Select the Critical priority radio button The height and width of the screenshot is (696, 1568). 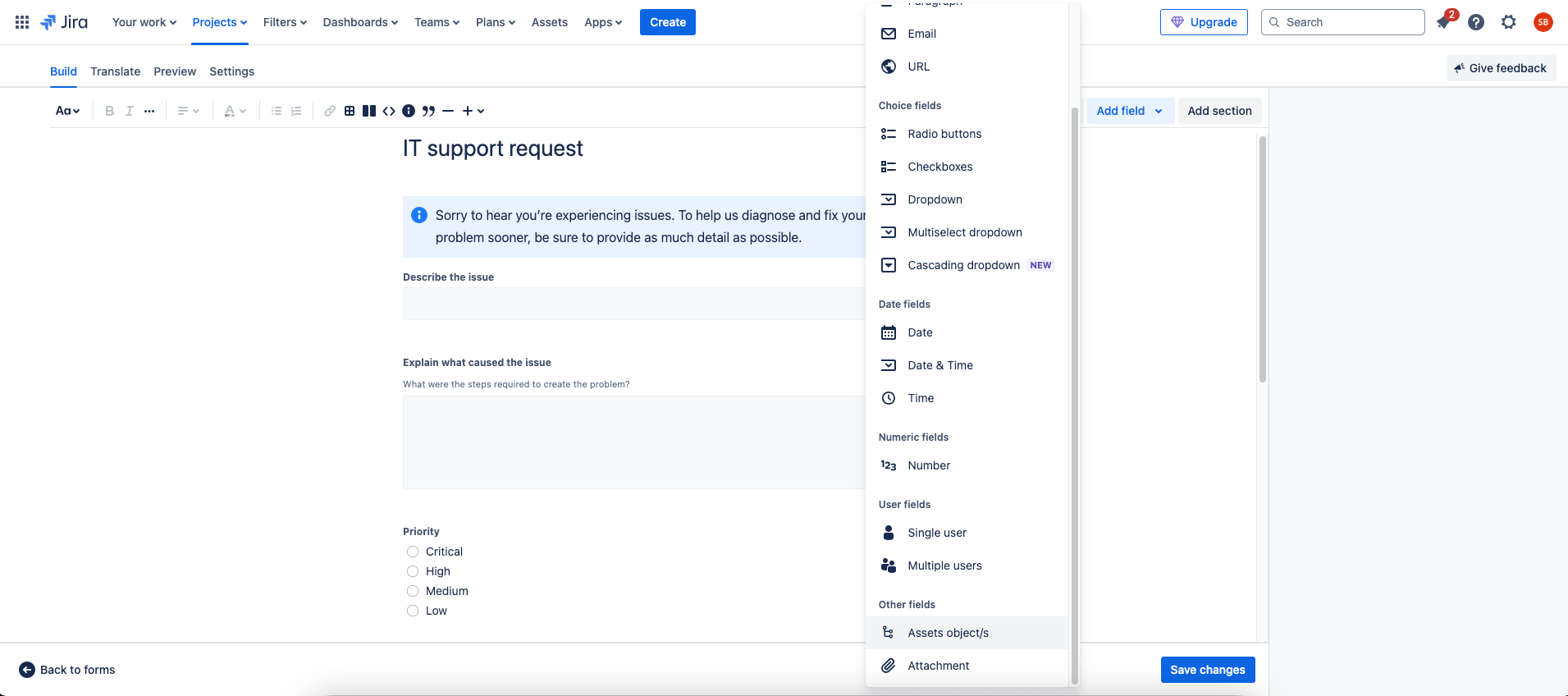click(x=413, y=552)
